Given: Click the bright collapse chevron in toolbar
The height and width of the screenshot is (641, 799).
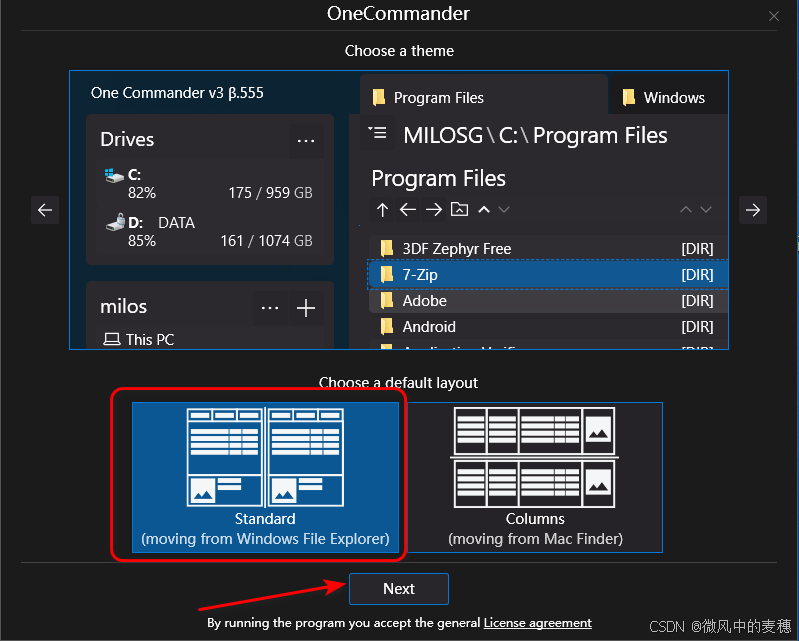Looking at the screenshot, I should (484, 209).
